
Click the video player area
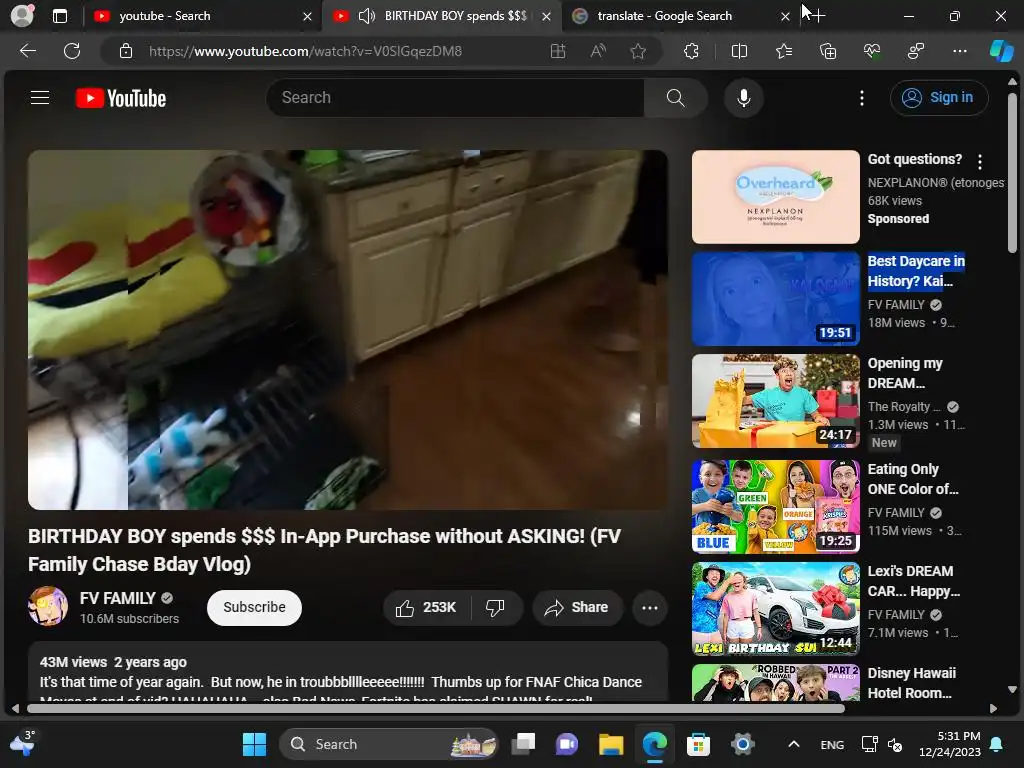347,330
